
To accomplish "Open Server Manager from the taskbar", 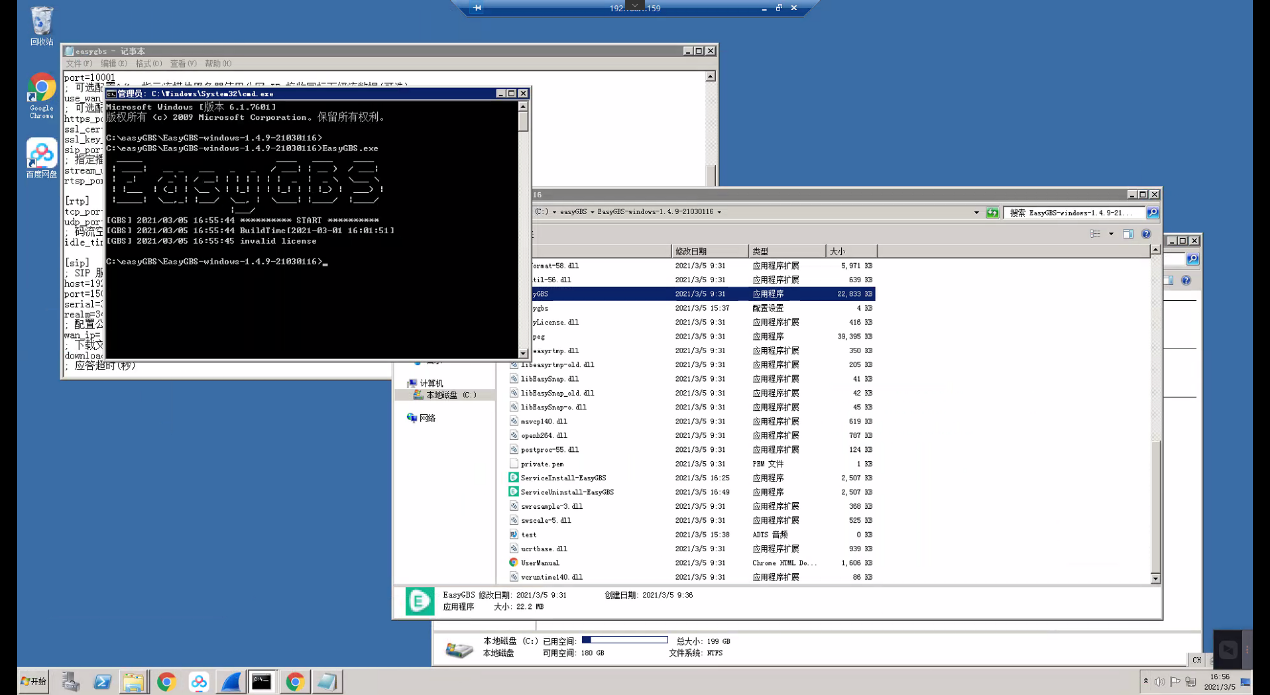I will 70,682.
